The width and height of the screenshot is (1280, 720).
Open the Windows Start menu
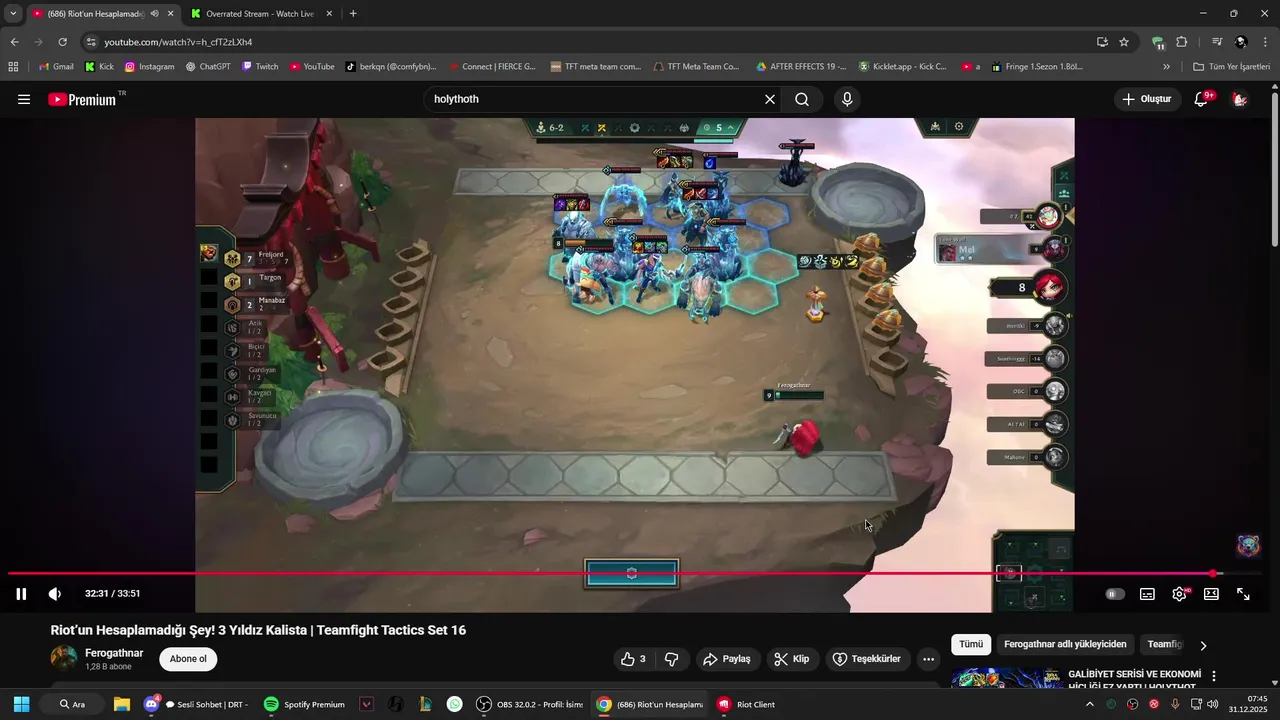[x=21, y=704]
